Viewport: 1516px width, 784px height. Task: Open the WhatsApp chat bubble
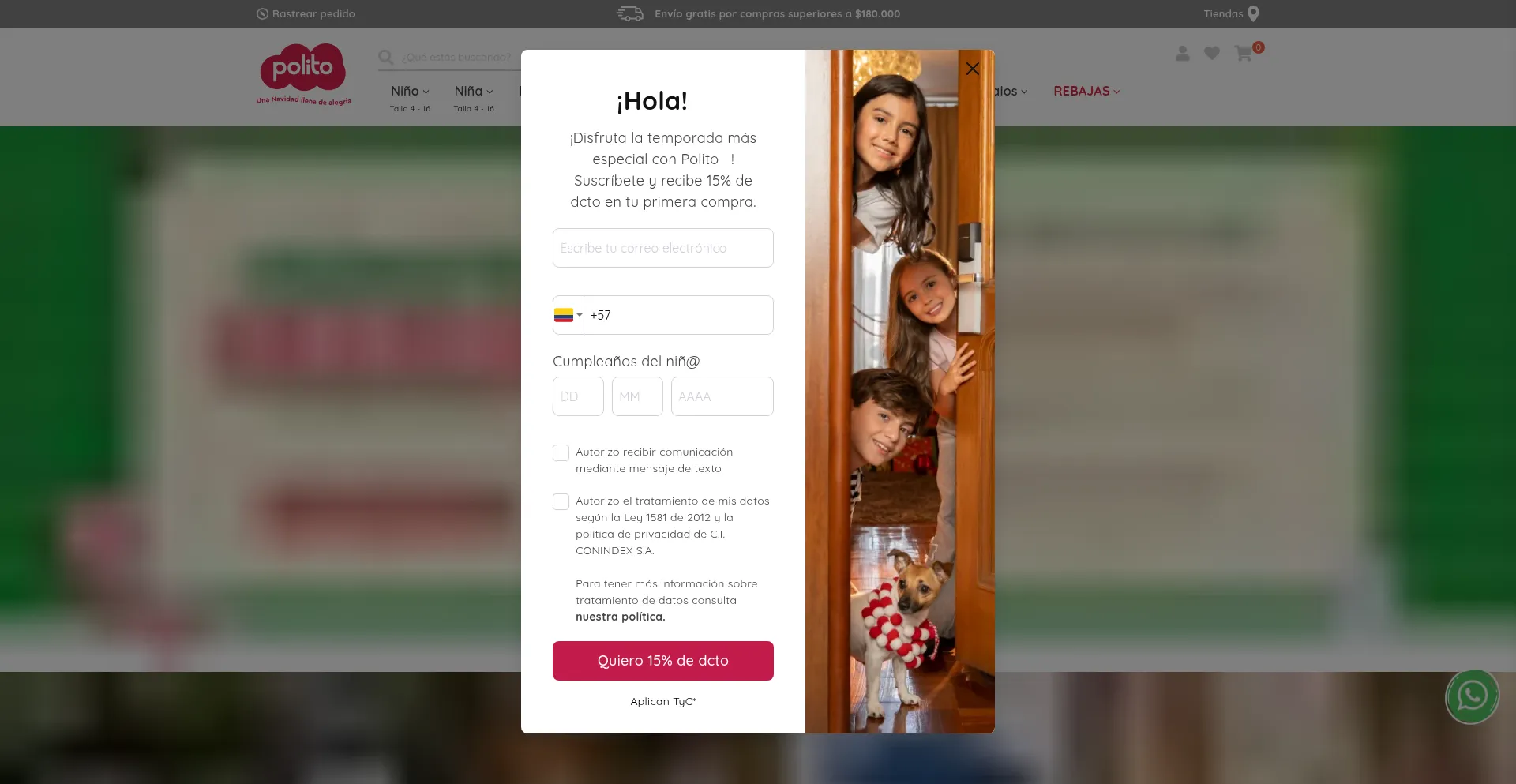(x=1472, y=696)
